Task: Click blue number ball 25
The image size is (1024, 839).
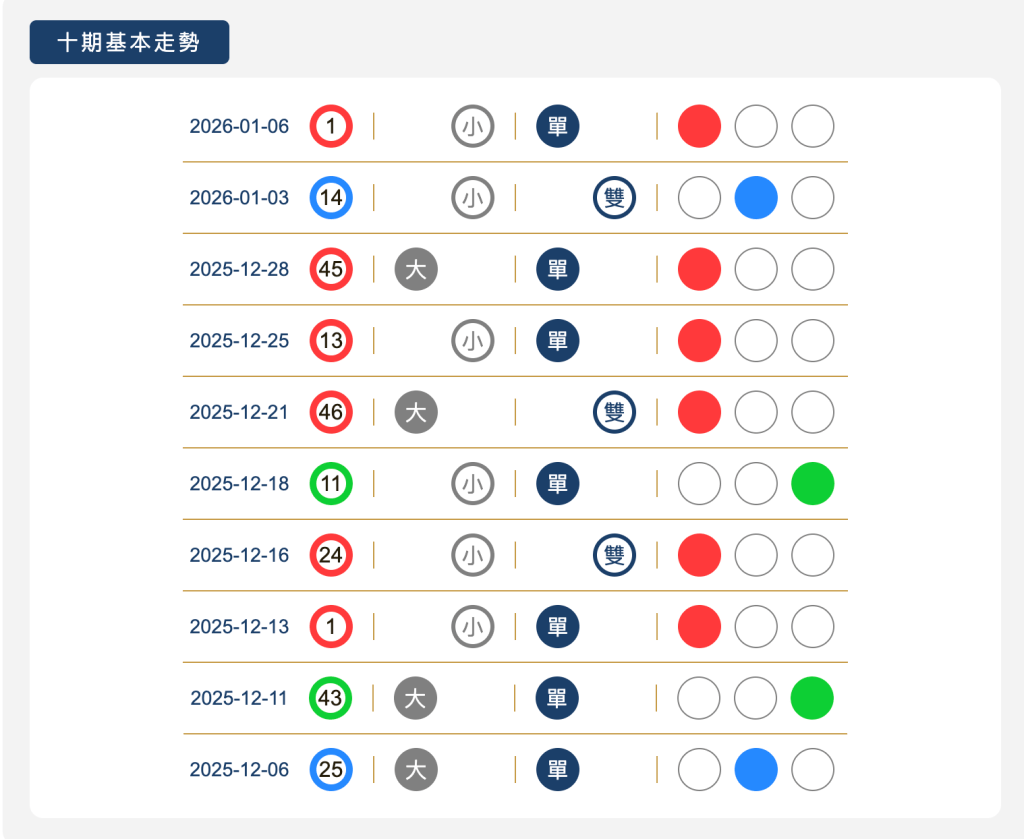Action: (x=331, y=770)
